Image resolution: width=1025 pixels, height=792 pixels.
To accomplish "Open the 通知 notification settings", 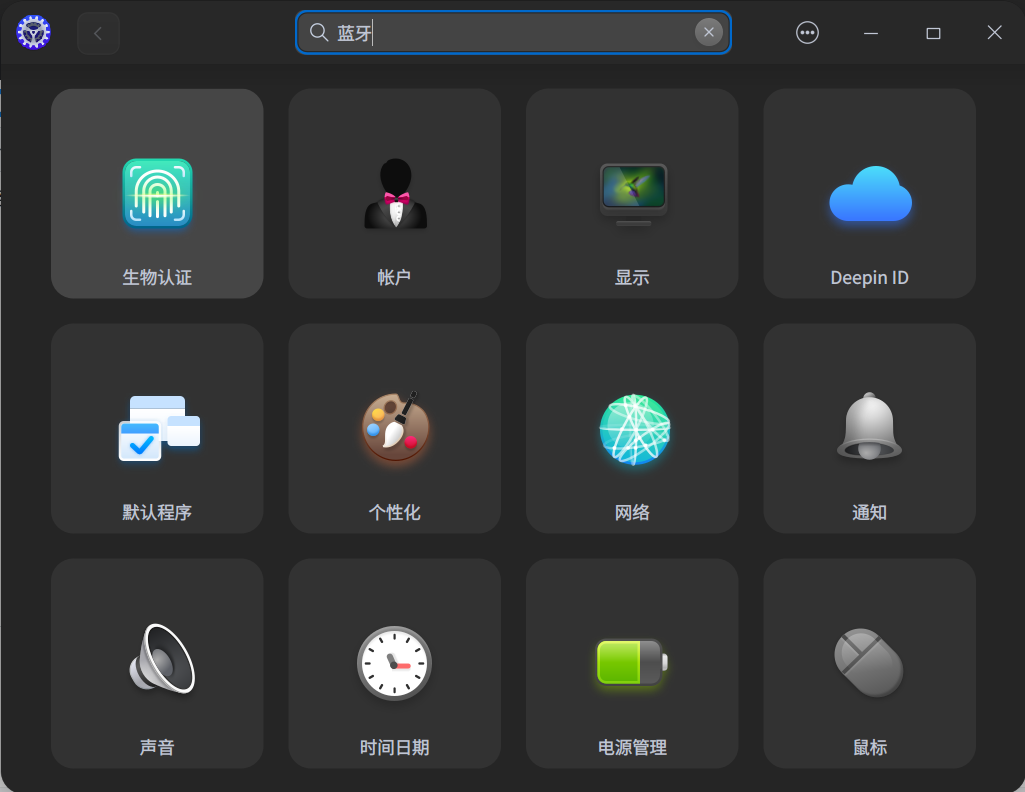I will pos(869,429).
